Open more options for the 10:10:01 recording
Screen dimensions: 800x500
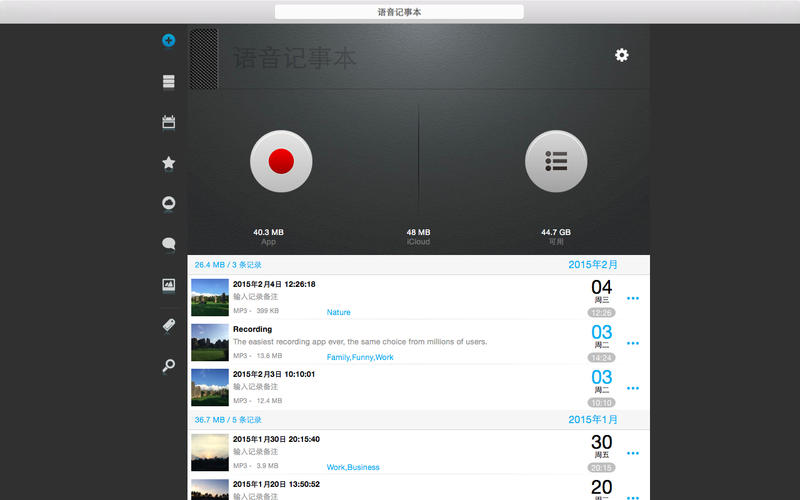point(633,388)
